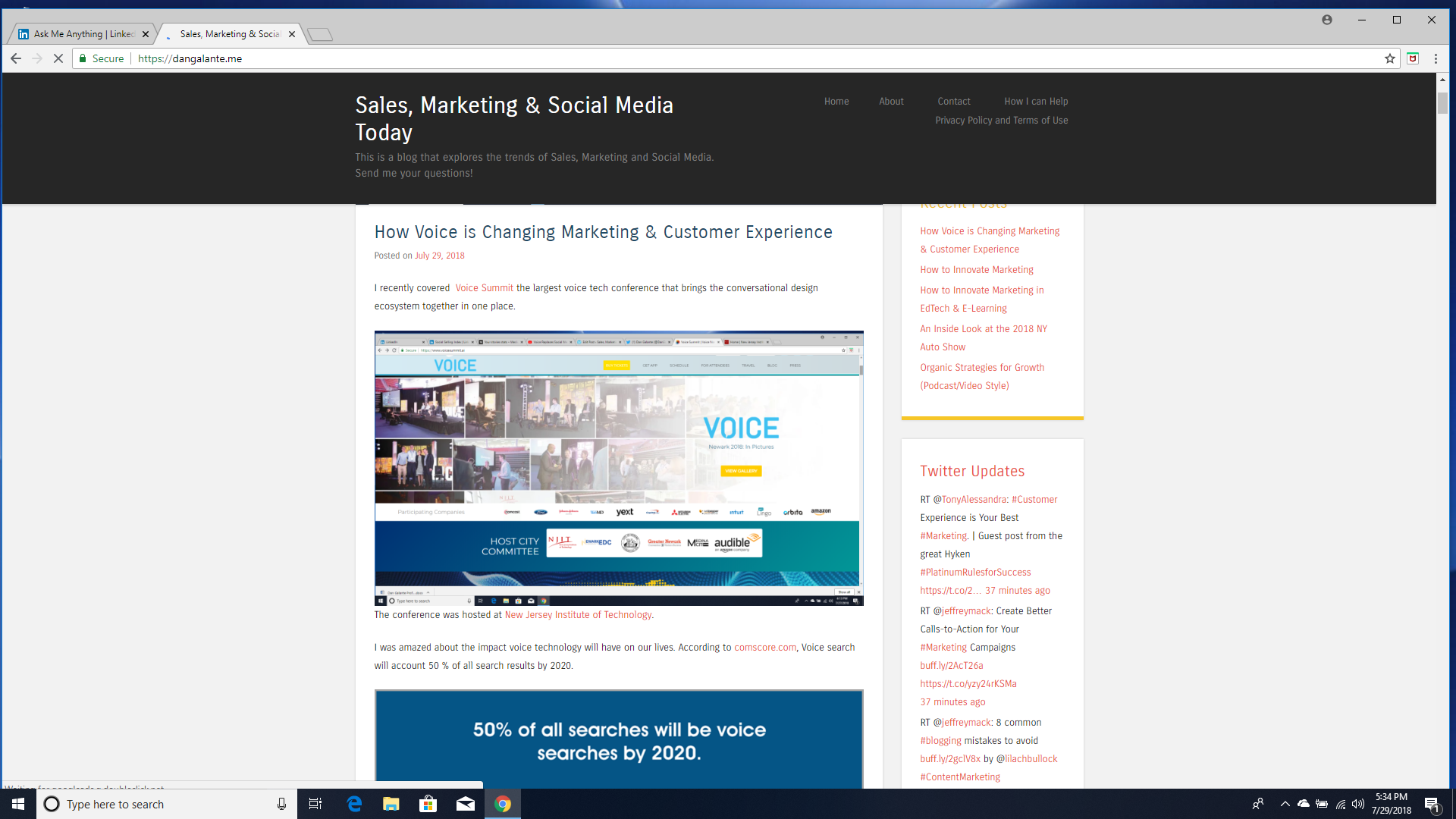This screenshot has height=819, width=1456.
Task: Open the buff.ly/2gclV8x link
Action: [x=949, y=759]
